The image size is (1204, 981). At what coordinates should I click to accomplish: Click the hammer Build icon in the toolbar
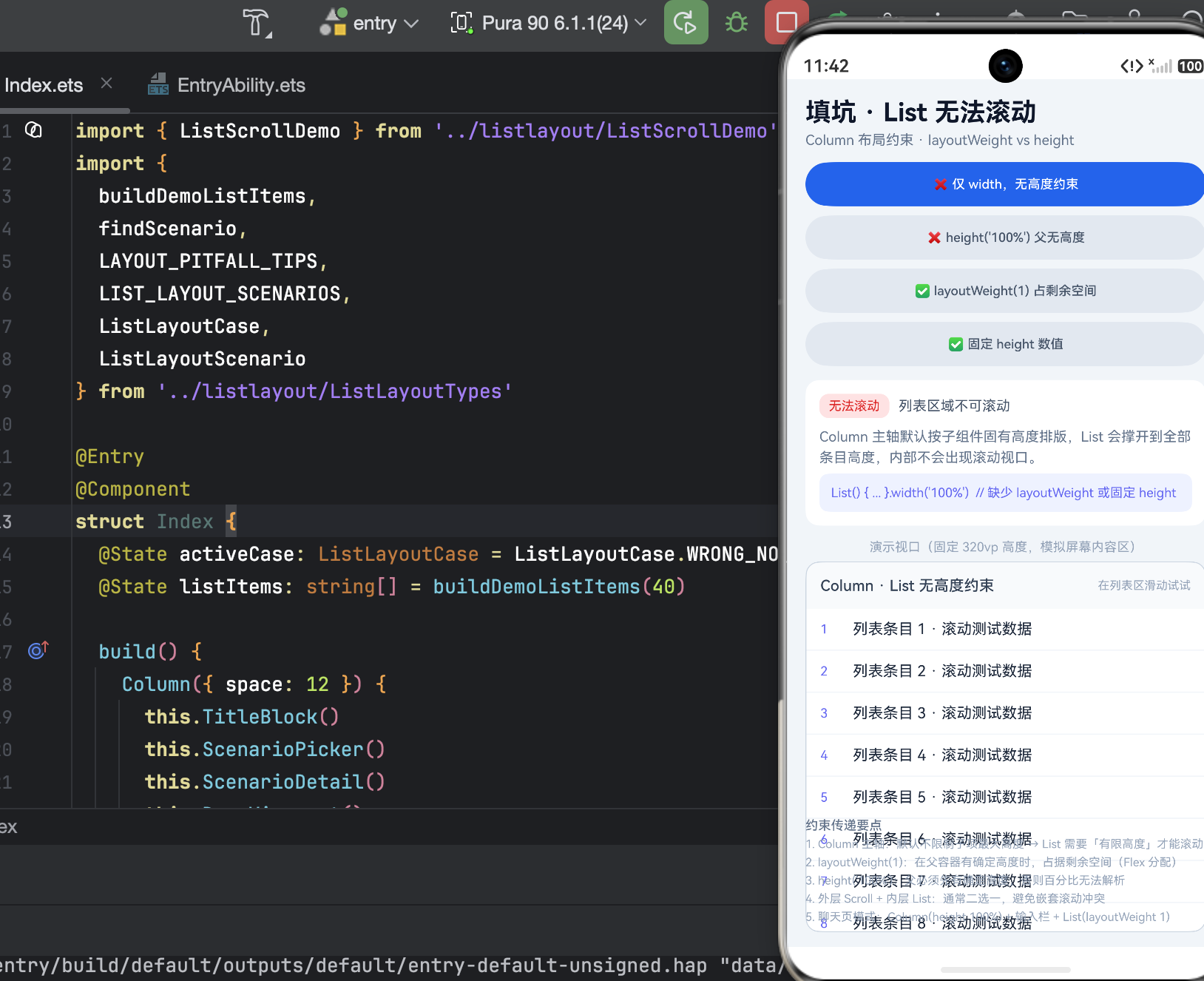click(257, 23)
